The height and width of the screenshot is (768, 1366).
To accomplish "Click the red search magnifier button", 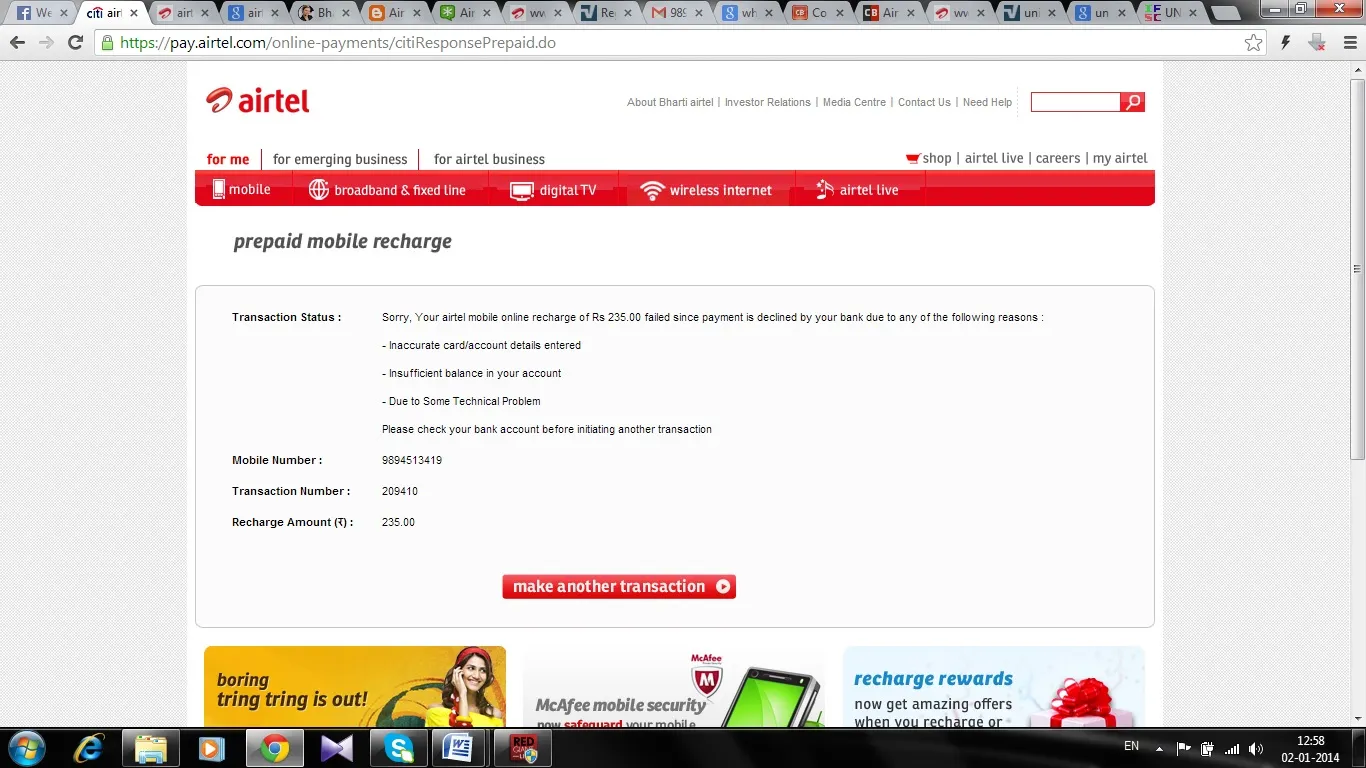I will tap(1132, 102).
